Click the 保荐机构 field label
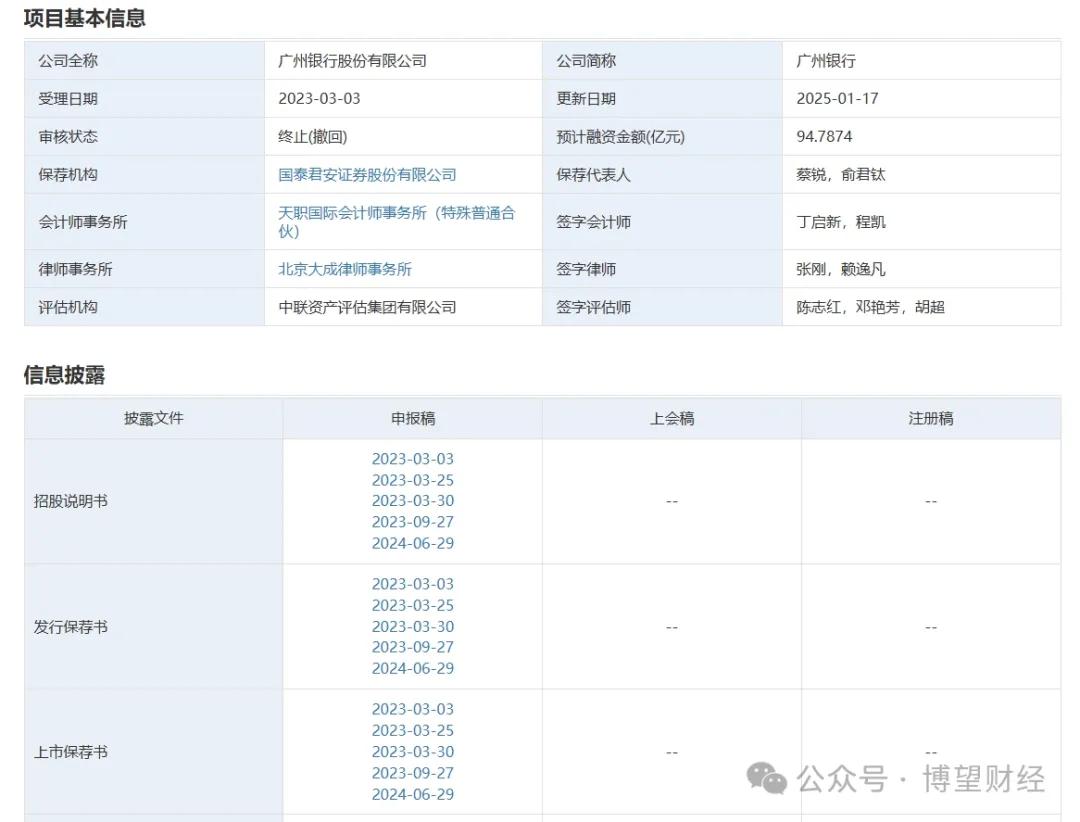 pyautogui.click(x=68, y=175)
